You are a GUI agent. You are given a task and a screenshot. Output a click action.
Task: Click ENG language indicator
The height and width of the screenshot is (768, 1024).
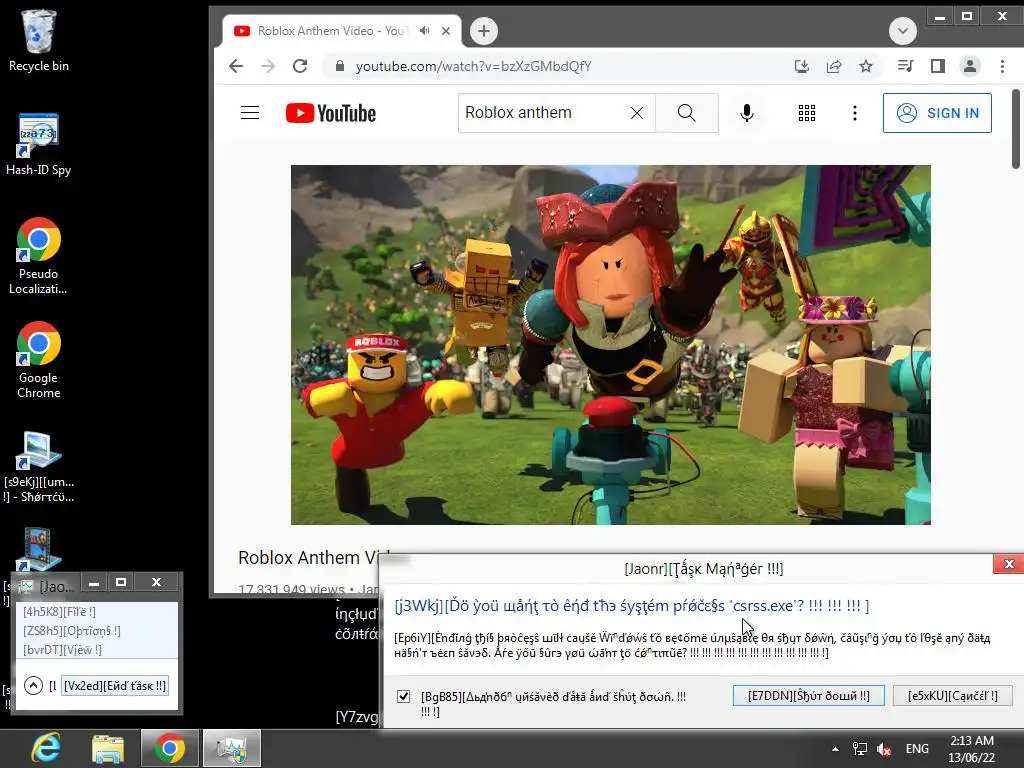[917, 749]
